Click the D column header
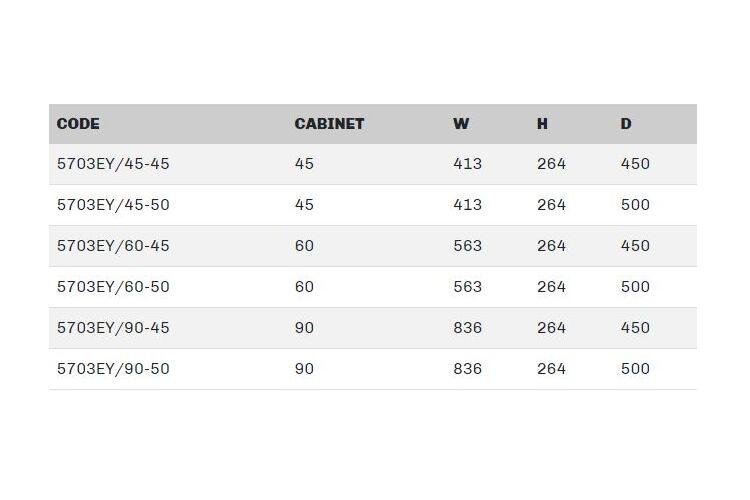Viewport: 750px width, 500px height. (626, 124)
